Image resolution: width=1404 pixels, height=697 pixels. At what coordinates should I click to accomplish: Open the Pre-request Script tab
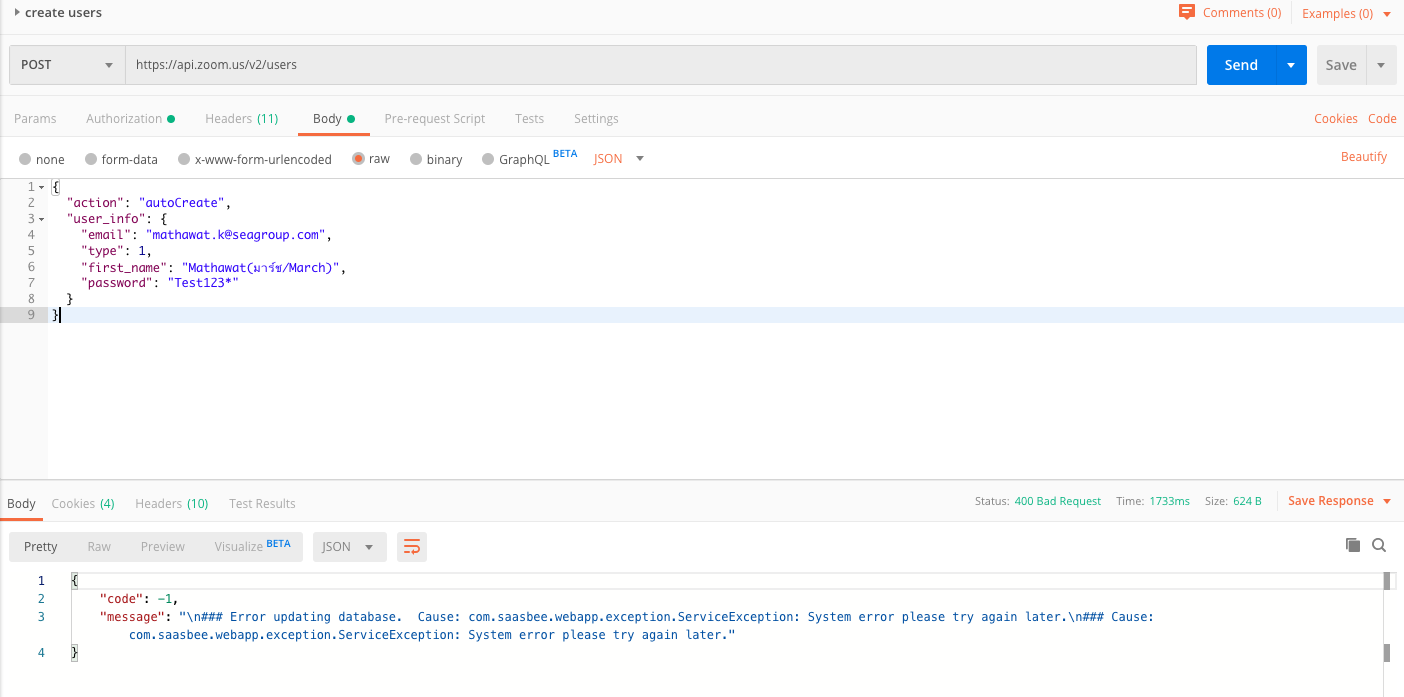point(434,118)
